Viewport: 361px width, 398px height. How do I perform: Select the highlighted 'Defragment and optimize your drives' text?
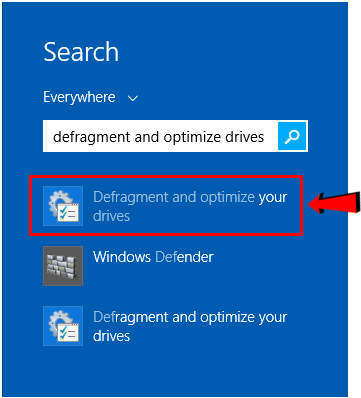click(190, 206)
